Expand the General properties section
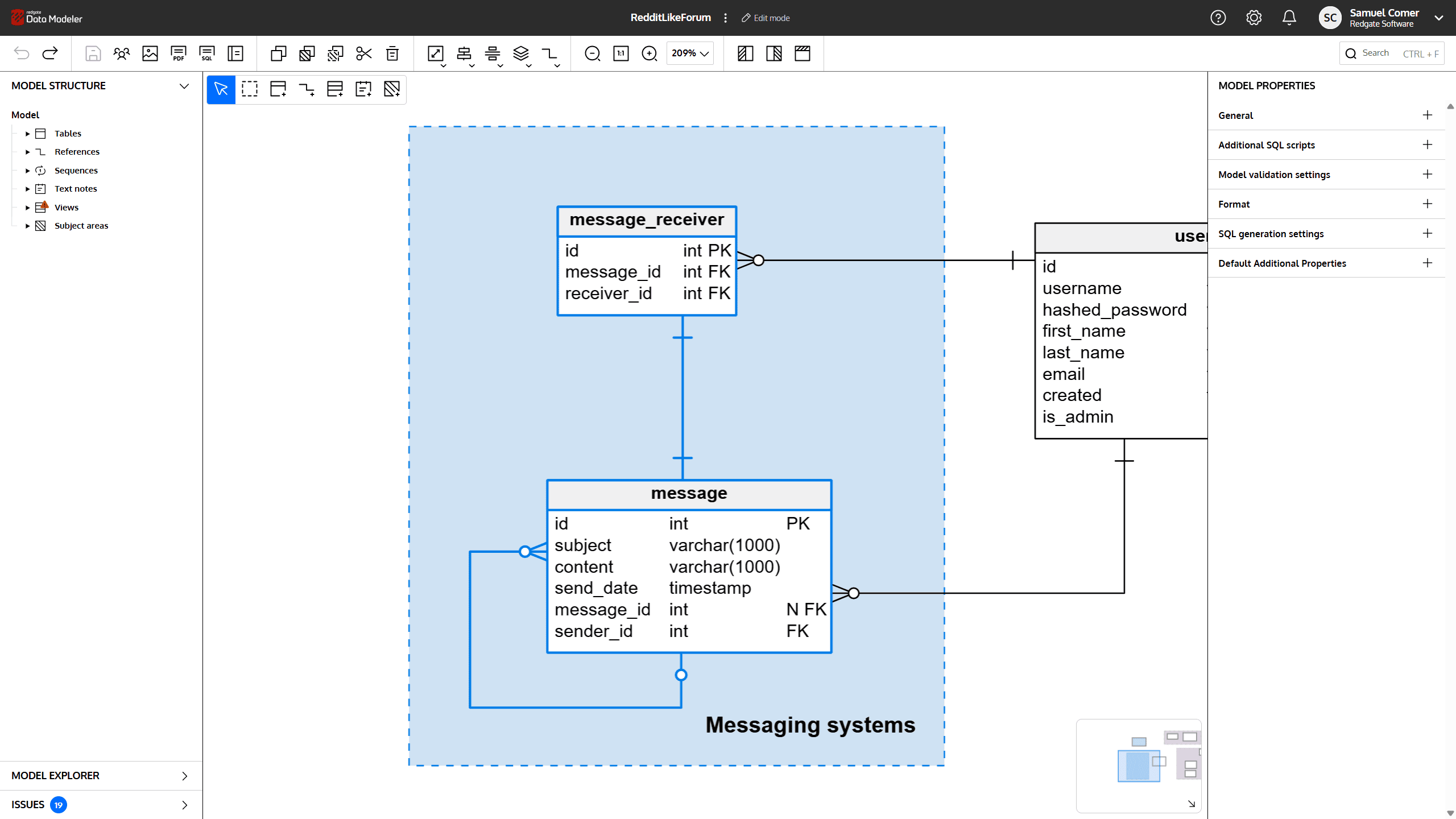The image size is (1456, 819). [x=1427, y=115]
